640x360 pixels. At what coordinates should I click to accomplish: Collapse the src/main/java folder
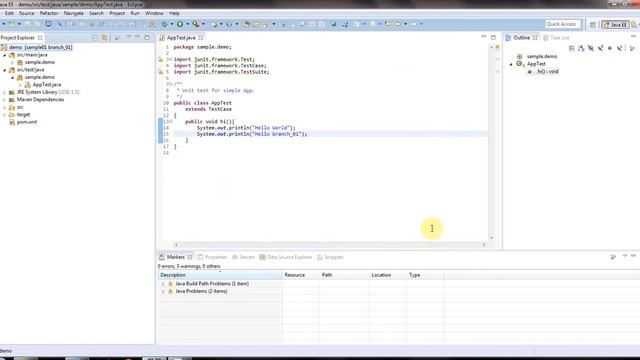[x=5, y=55]
